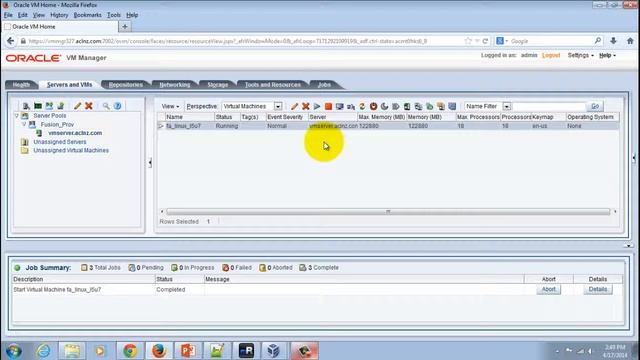Click the Complete jobs count in Job Summary
Screen dimensions: 640x360
[319, 268]
